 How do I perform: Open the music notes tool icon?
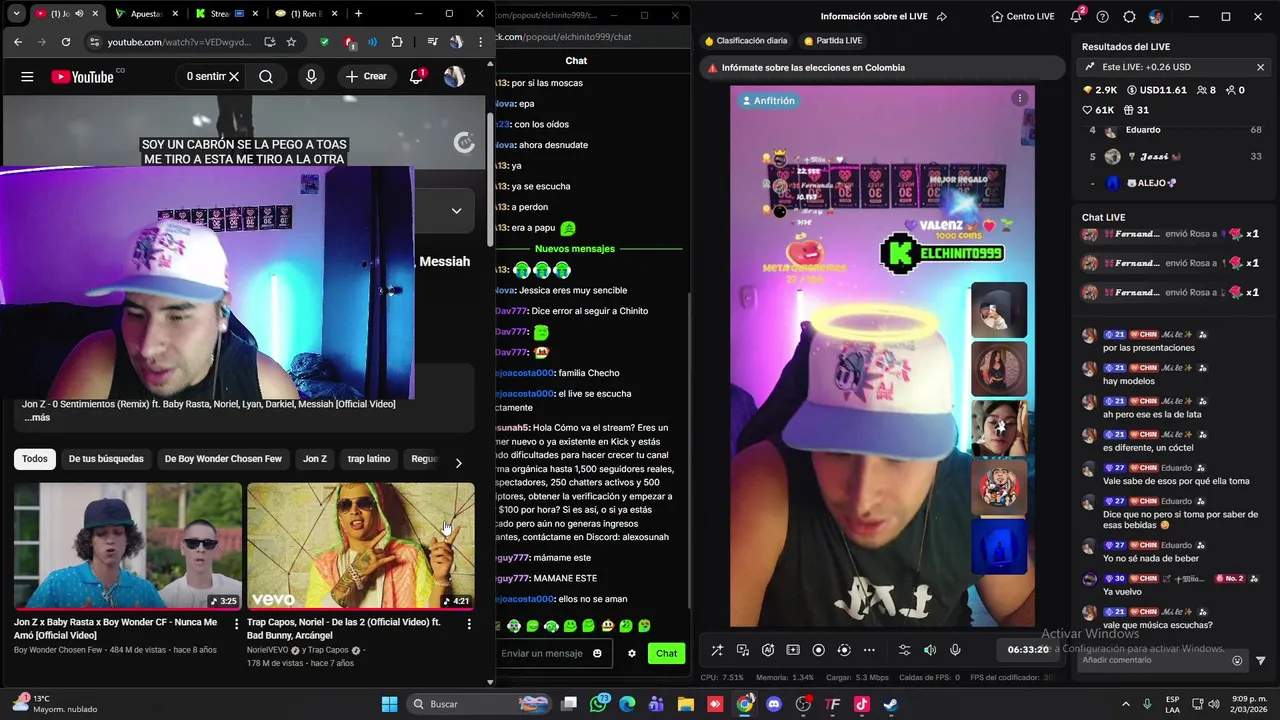point(743,650)
